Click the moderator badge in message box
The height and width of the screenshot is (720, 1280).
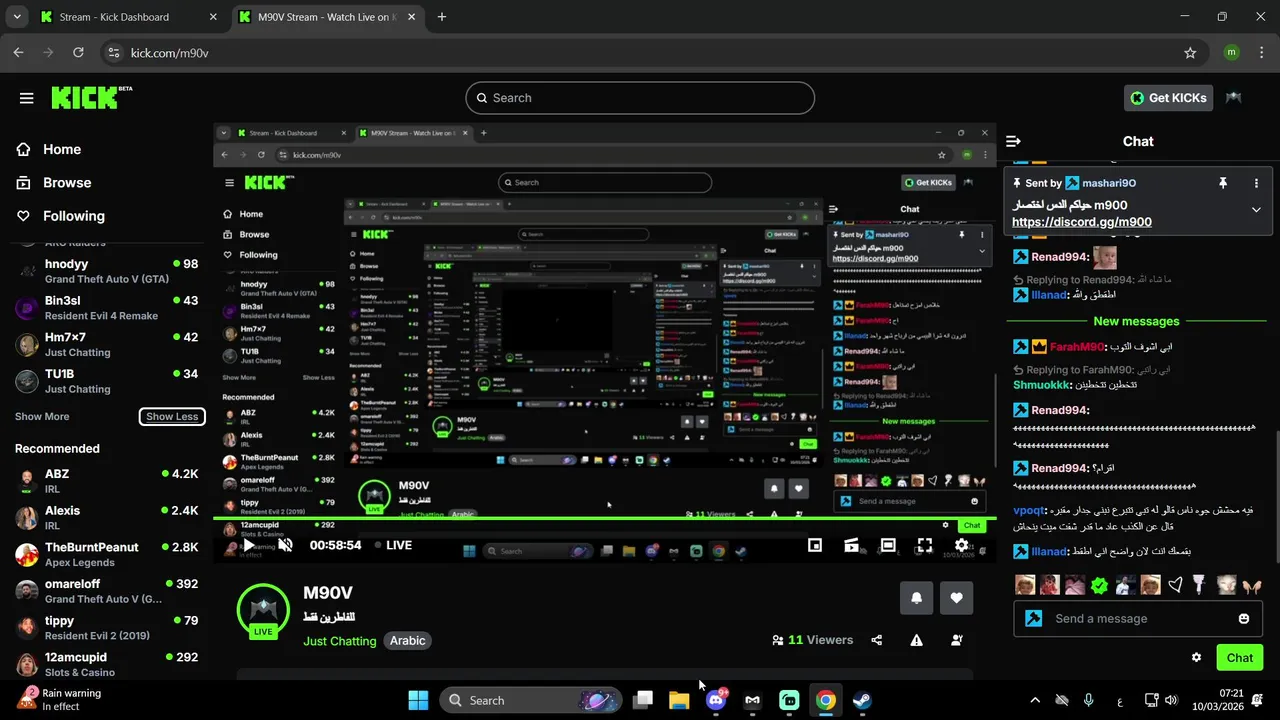pos(1034,619)
